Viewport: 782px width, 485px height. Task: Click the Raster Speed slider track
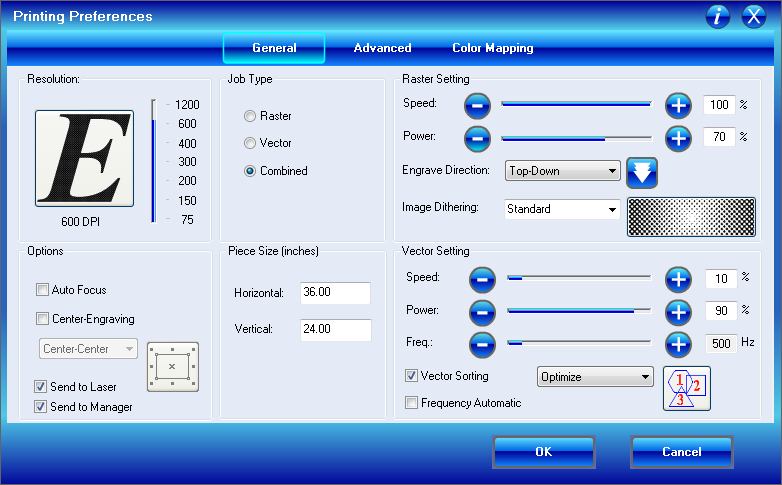577,104
